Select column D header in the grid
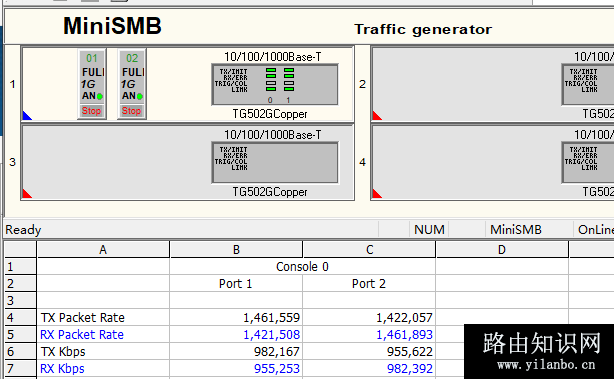The width and height of the screenshot is (614, 379). pos(502,249)
